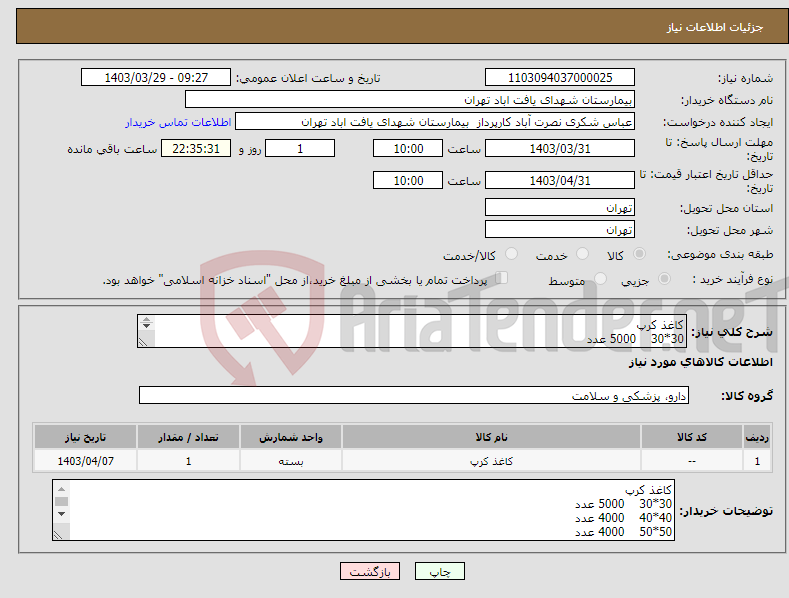Click the بازگشت (back) button
The image size is (789, 598).
point(370,571)
